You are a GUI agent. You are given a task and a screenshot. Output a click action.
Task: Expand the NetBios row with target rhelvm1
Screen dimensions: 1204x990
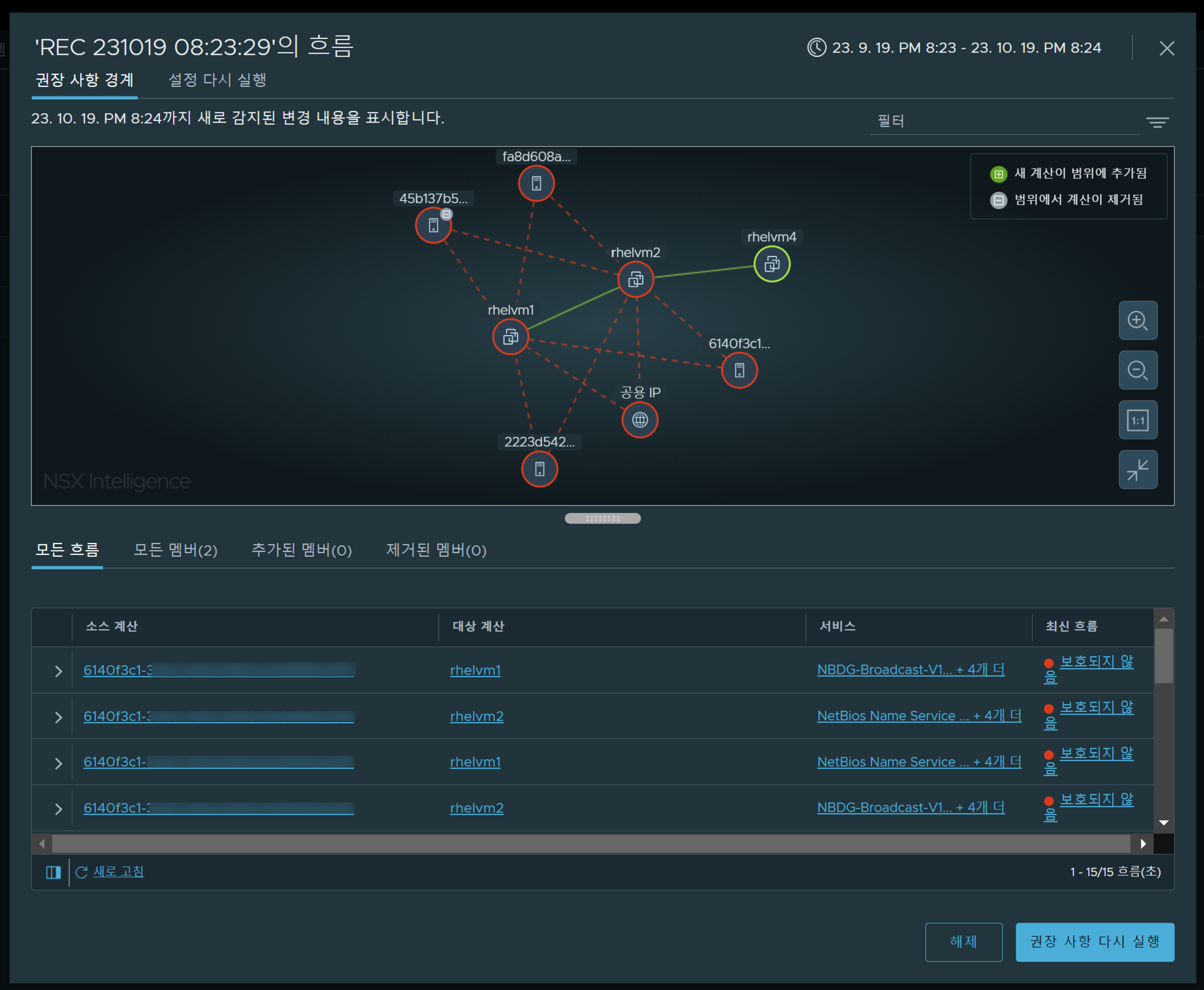click(58, 764)
